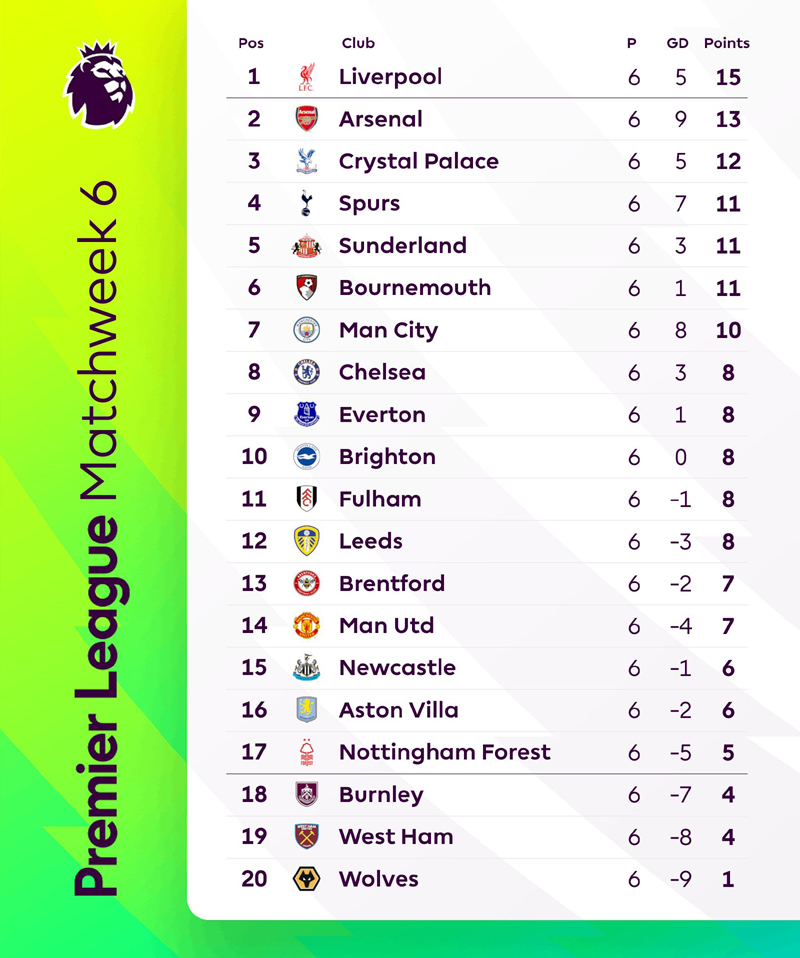Viewport: 800px width, 958px height.
Task: Click the Liverpool club crest
Action: click(306, 77)
